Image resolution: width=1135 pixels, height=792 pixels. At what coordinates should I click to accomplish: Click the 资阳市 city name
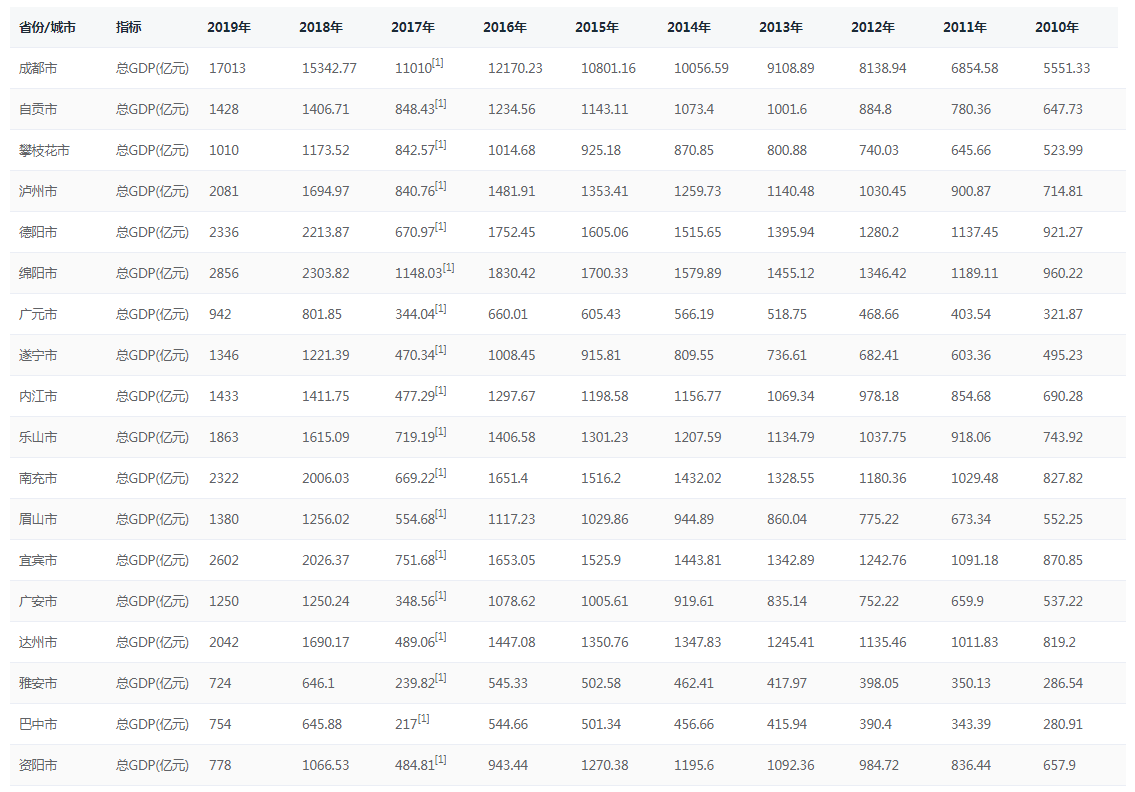[38, 765]
